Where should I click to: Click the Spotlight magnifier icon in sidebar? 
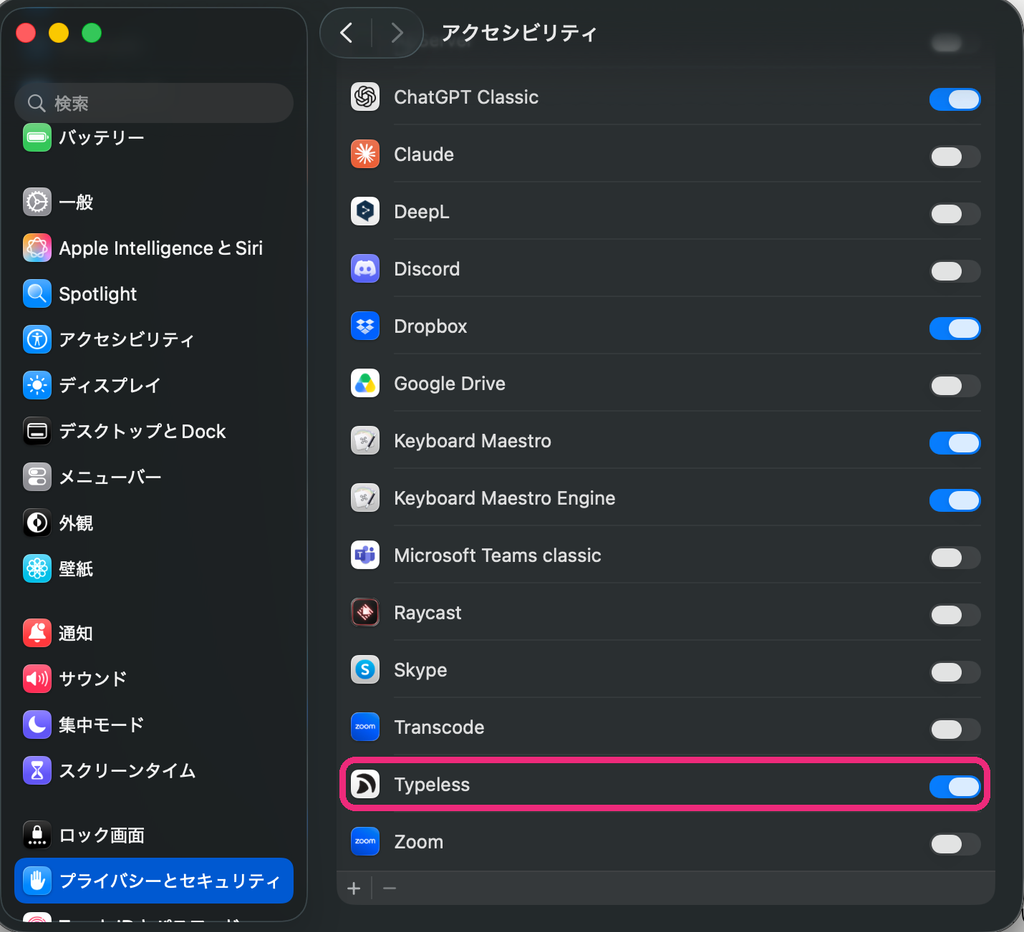37,294
